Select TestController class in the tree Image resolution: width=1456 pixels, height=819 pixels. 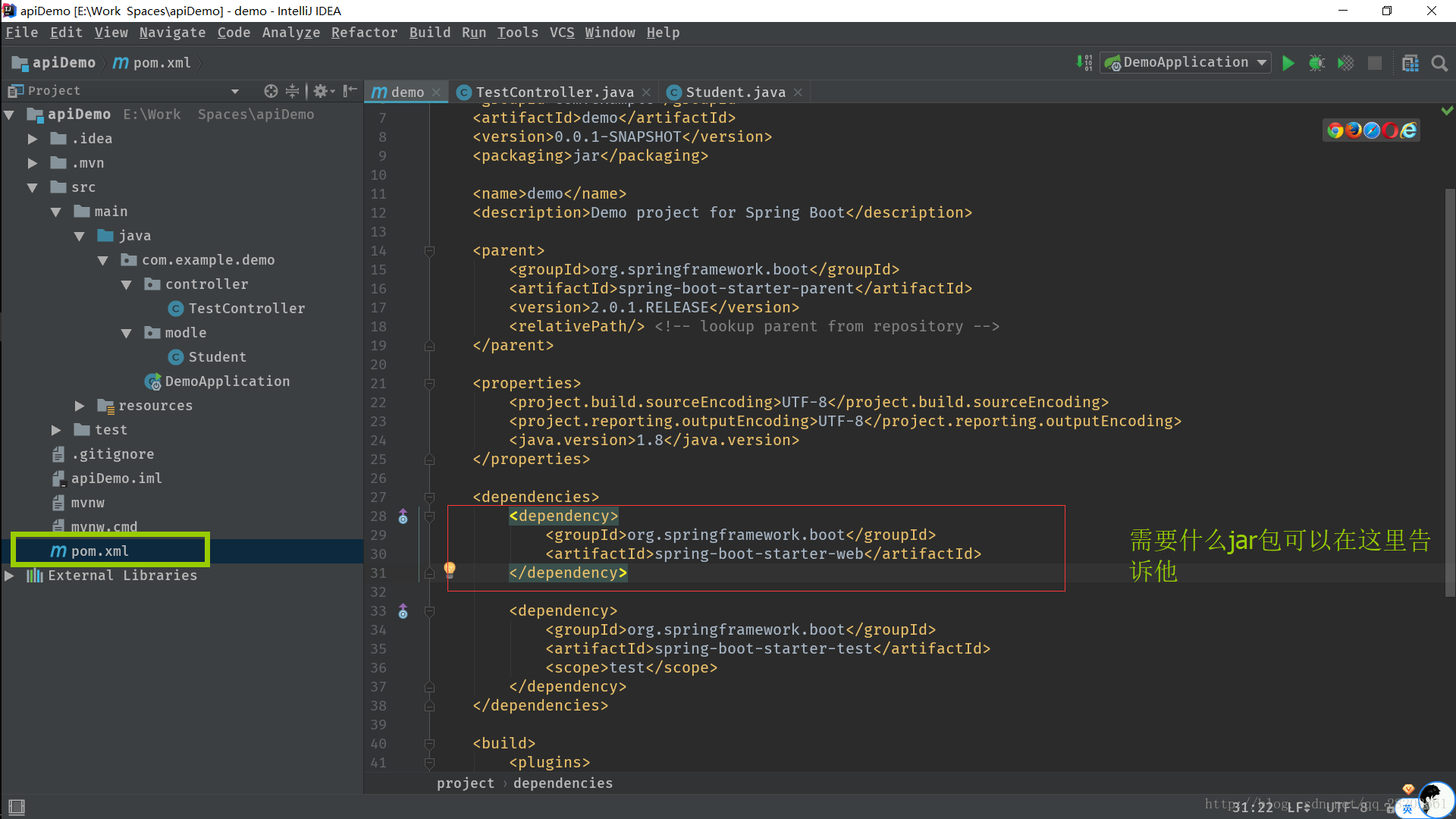pos(246,309)
